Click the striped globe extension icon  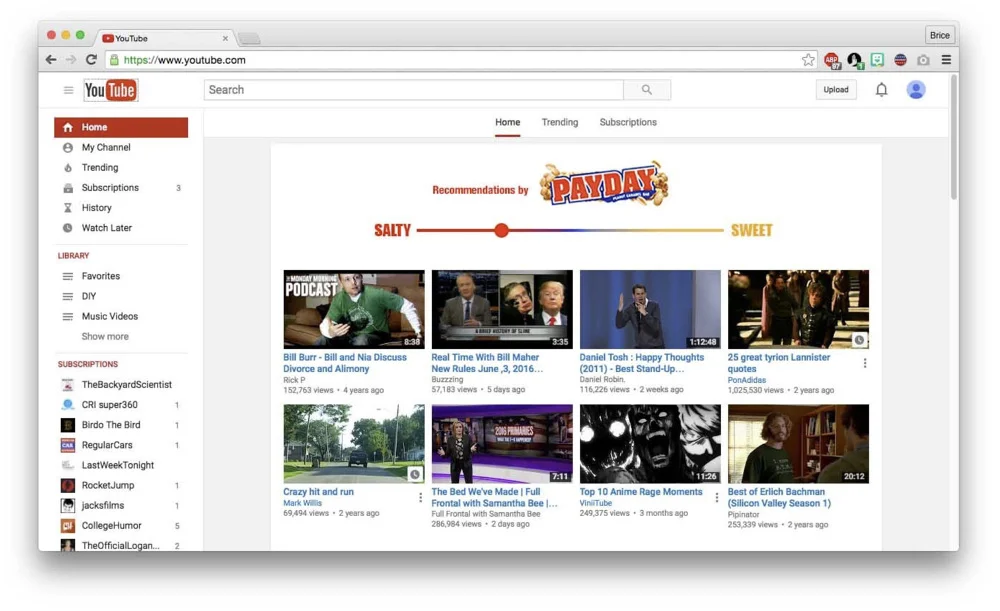click(900, 60)
